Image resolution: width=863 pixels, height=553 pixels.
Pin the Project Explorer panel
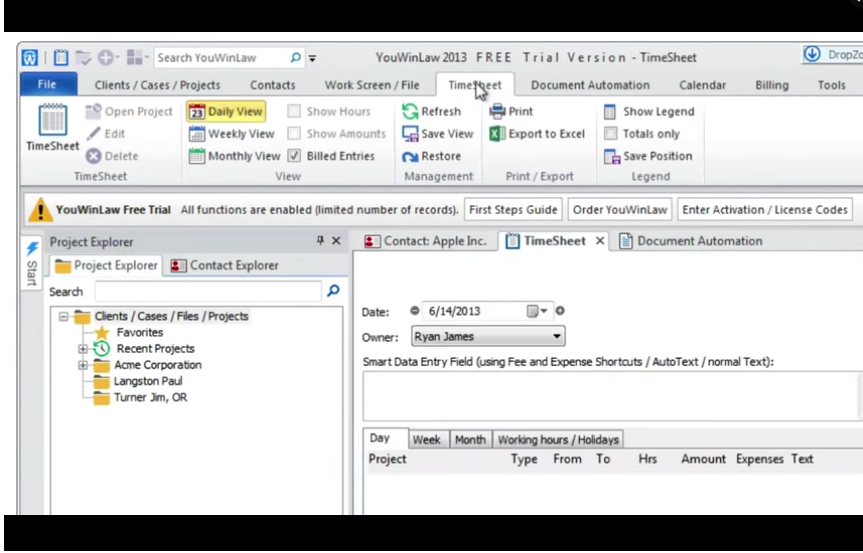tap(320, 240)
